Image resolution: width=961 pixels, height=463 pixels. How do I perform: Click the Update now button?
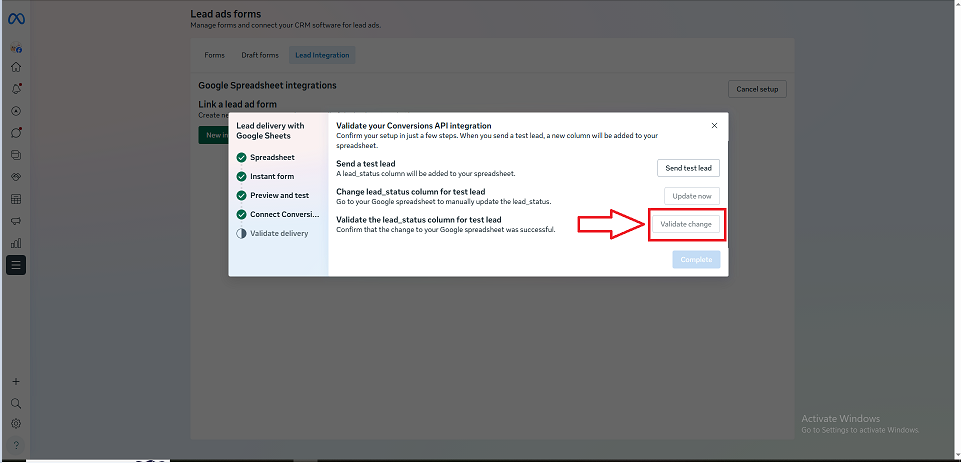click(x=691, y=196)
